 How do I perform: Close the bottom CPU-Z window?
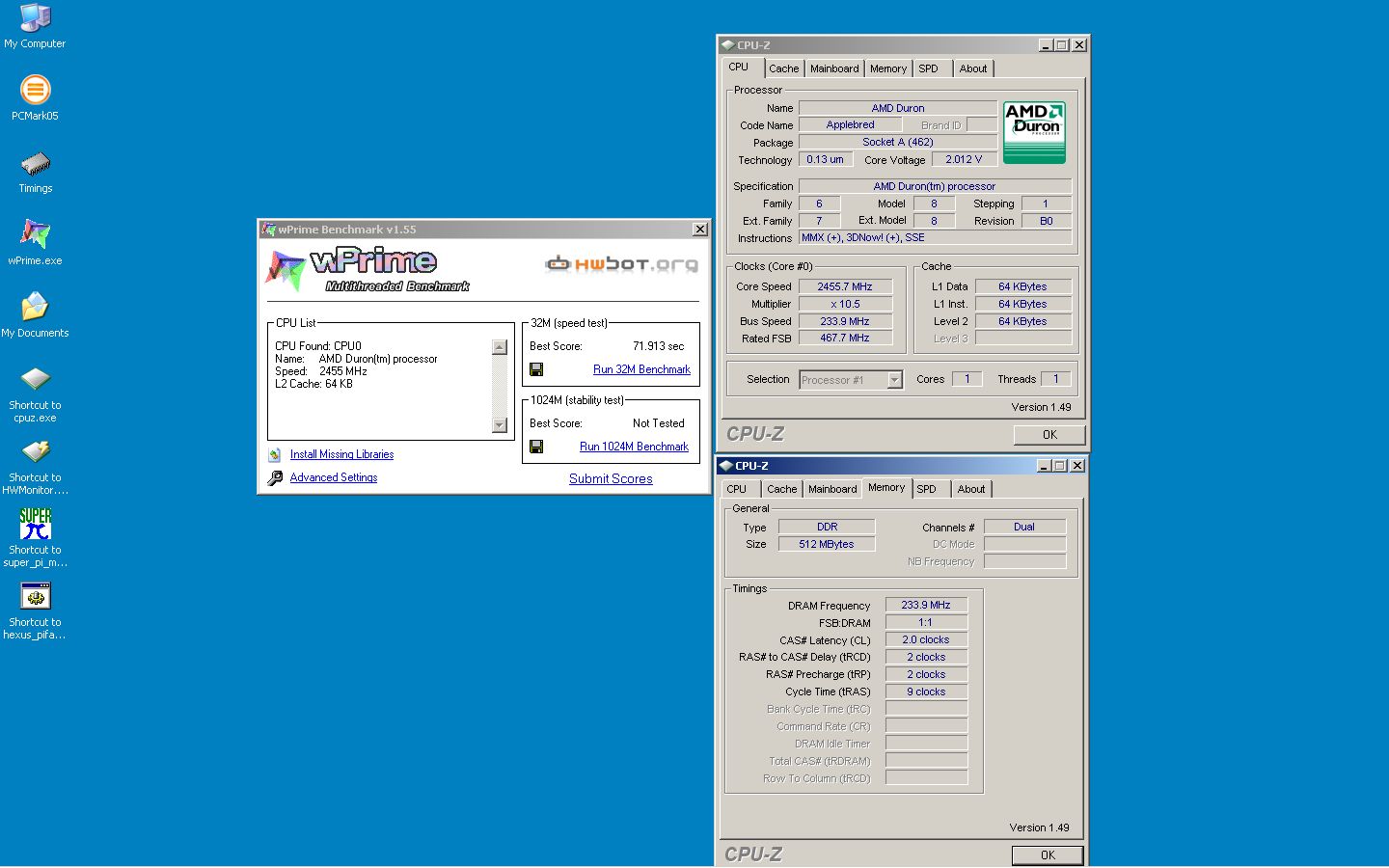[1077, 466]
